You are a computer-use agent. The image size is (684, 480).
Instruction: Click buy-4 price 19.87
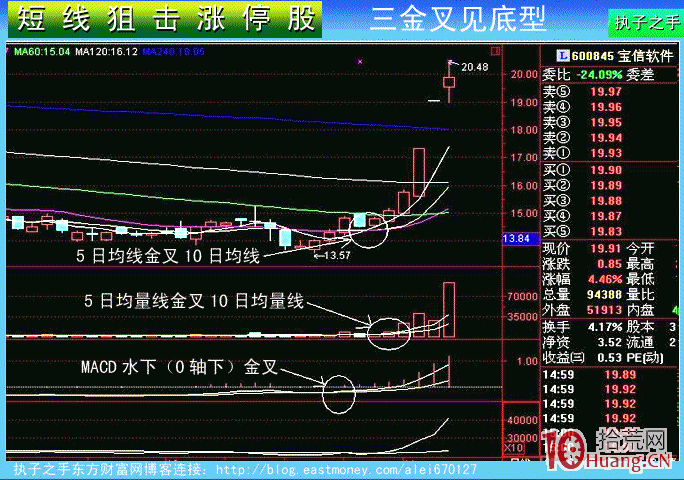pyautogui.click(x=606, y=216)
